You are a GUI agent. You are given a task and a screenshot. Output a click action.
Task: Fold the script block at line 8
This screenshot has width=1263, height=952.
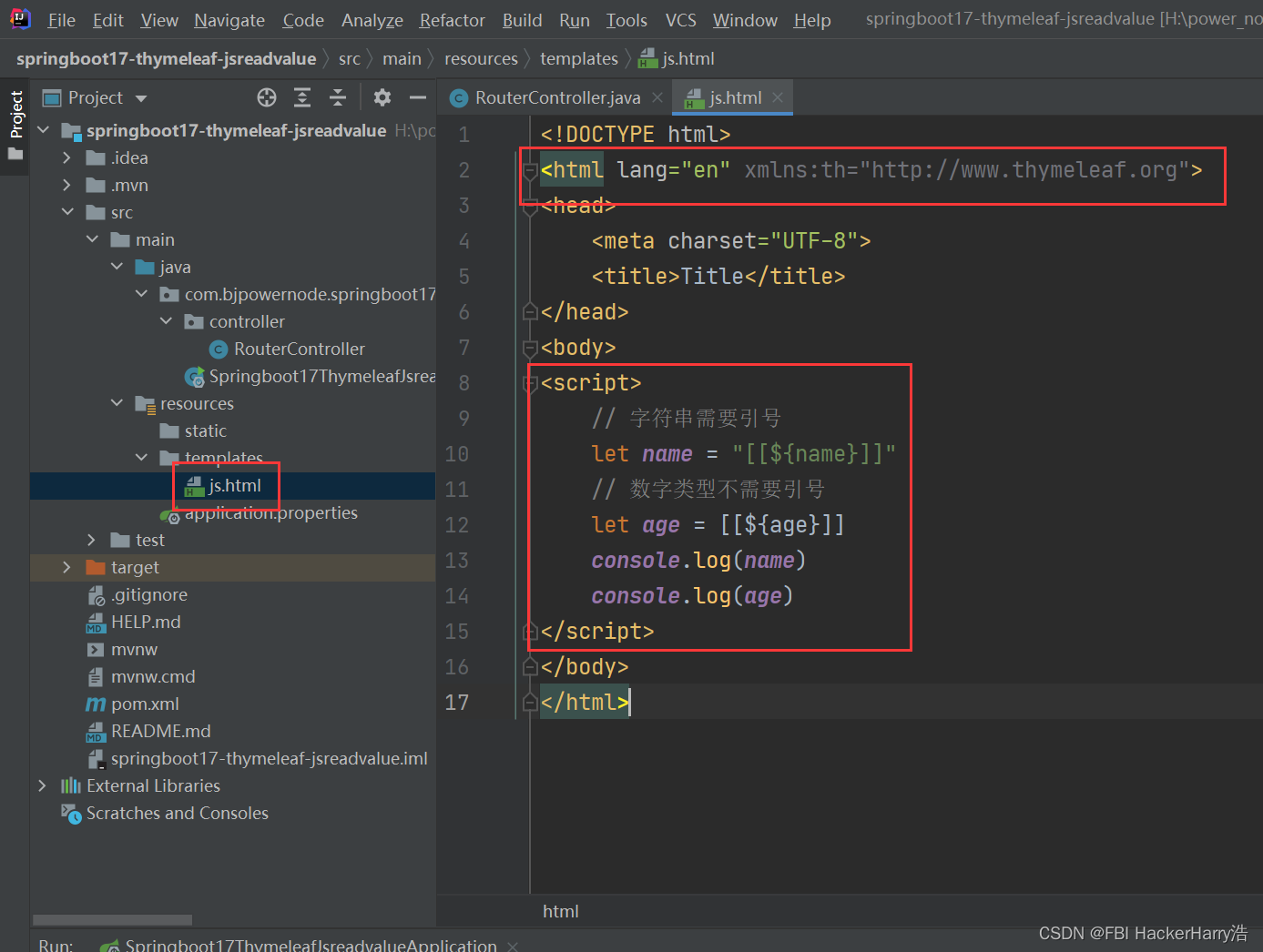tap(531, 383)
